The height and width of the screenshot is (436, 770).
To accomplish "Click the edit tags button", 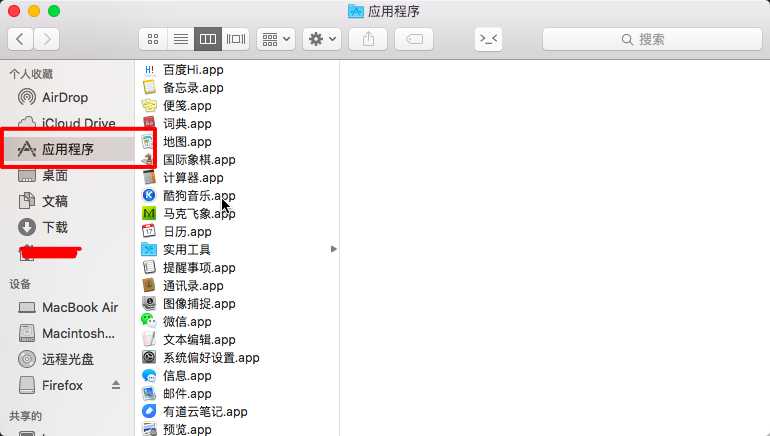I will point(414,39).
